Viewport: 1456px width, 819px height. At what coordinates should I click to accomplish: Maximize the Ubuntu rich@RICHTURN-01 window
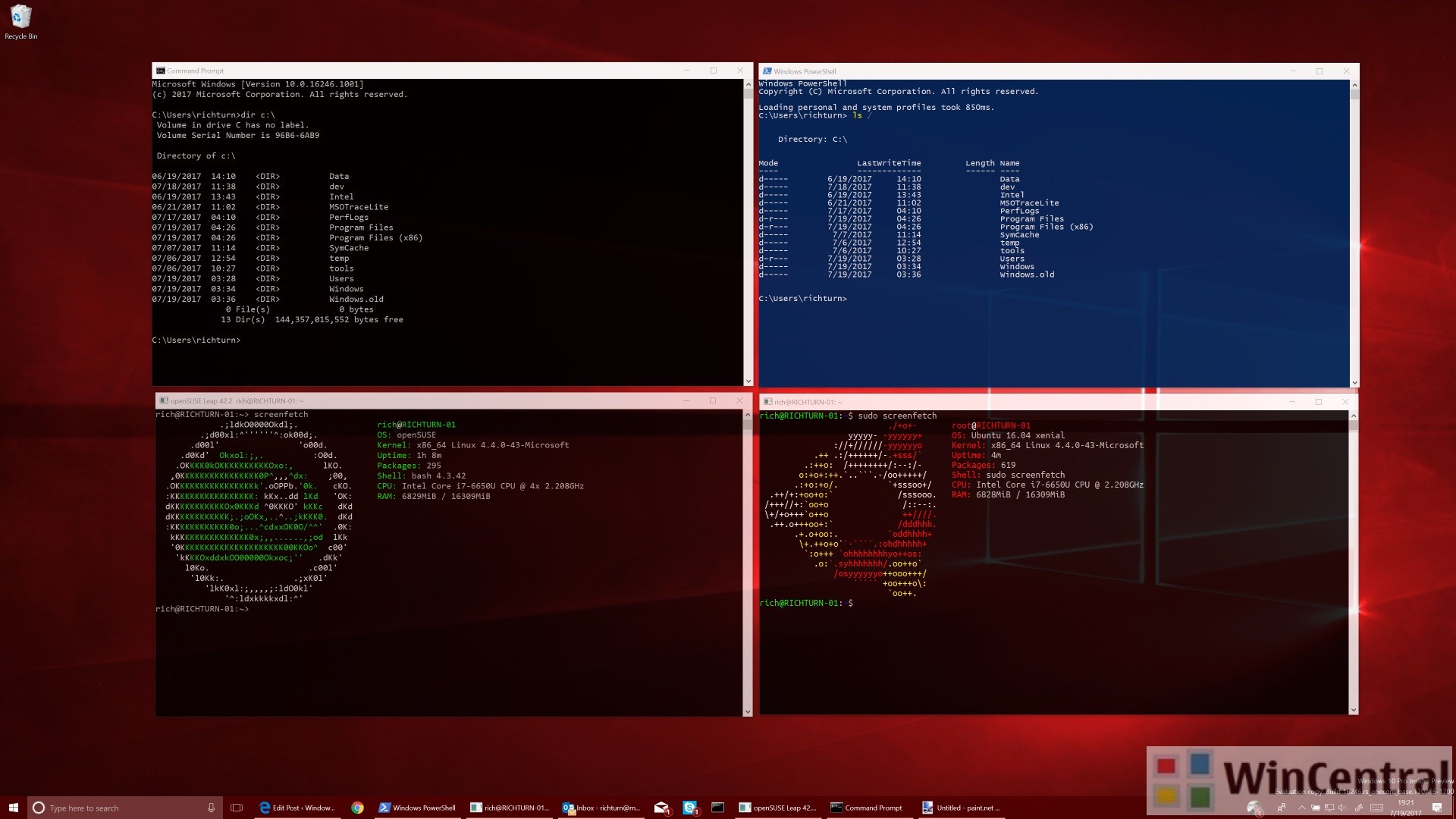1318,402
